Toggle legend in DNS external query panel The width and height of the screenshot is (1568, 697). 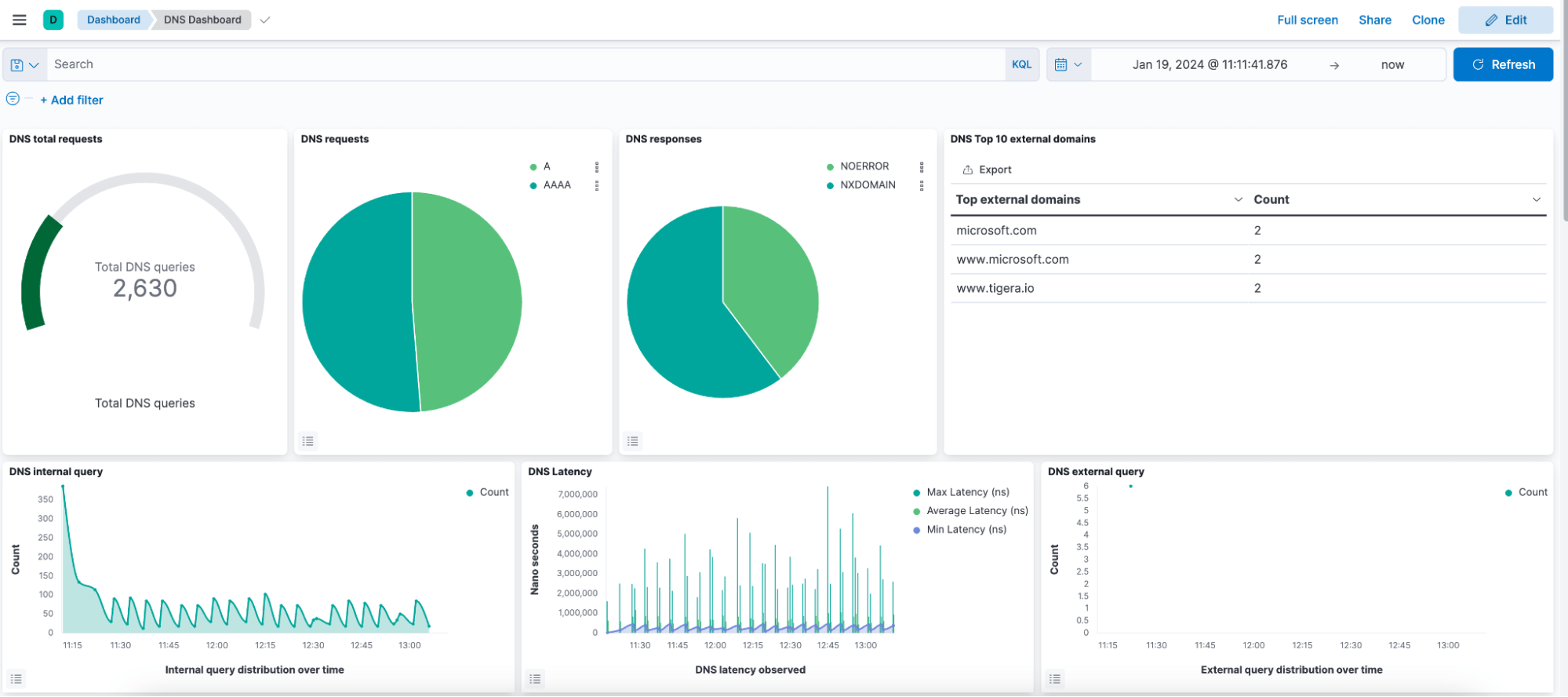pyautogui.click(x=1055, y=679)
